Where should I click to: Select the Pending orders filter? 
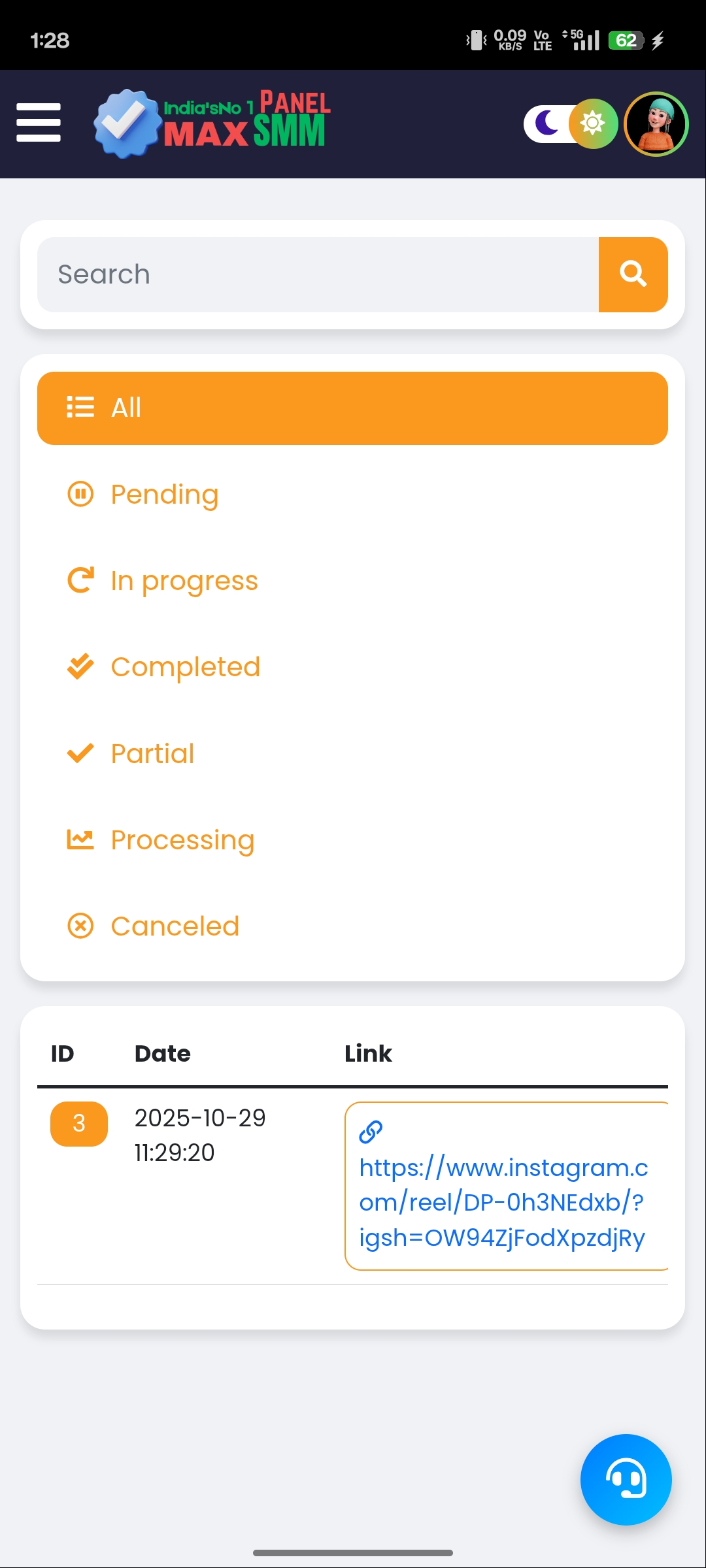coord(164,495)
